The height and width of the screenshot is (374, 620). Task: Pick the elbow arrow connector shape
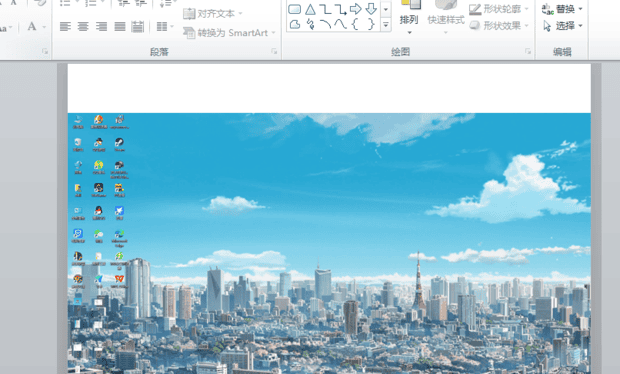coord(340,9)
